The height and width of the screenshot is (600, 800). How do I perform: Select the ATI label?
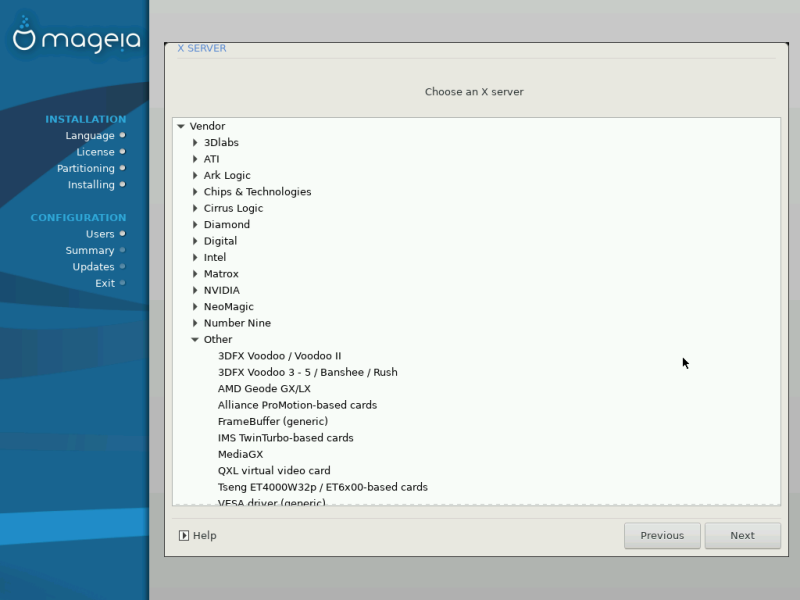point(212,159)
